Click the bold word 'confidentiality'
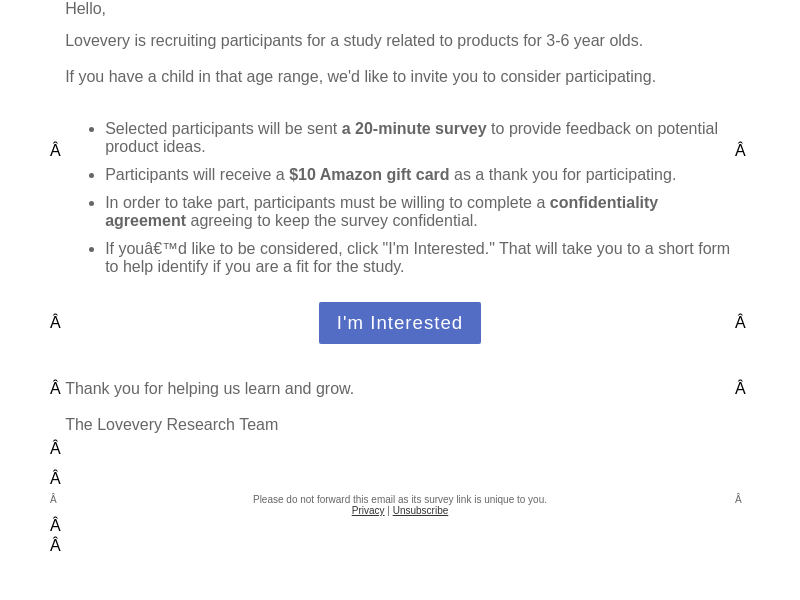 point(604,203)
